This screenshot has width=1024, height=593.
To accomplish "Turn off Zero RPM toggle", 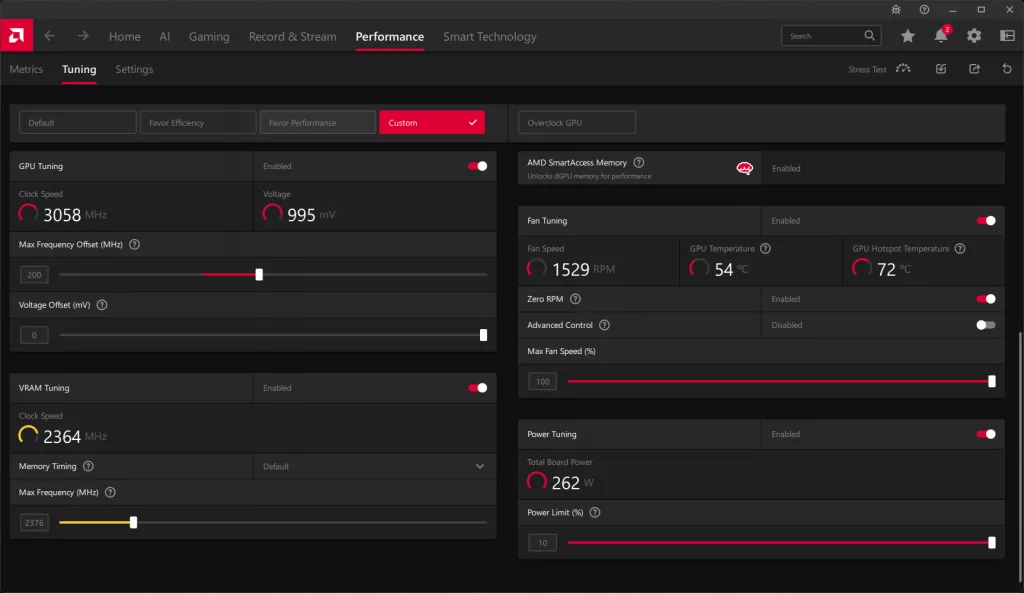I will click(986, 299).
